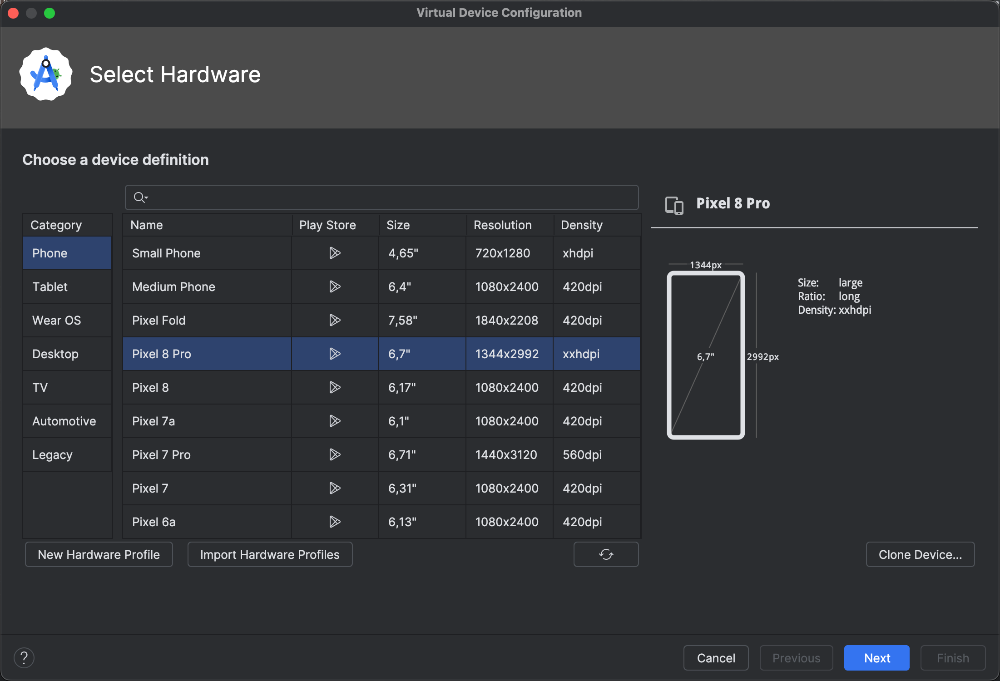Click the Category list header
The height and width of the screenshot is (681, 1000).
click(67, 225)
